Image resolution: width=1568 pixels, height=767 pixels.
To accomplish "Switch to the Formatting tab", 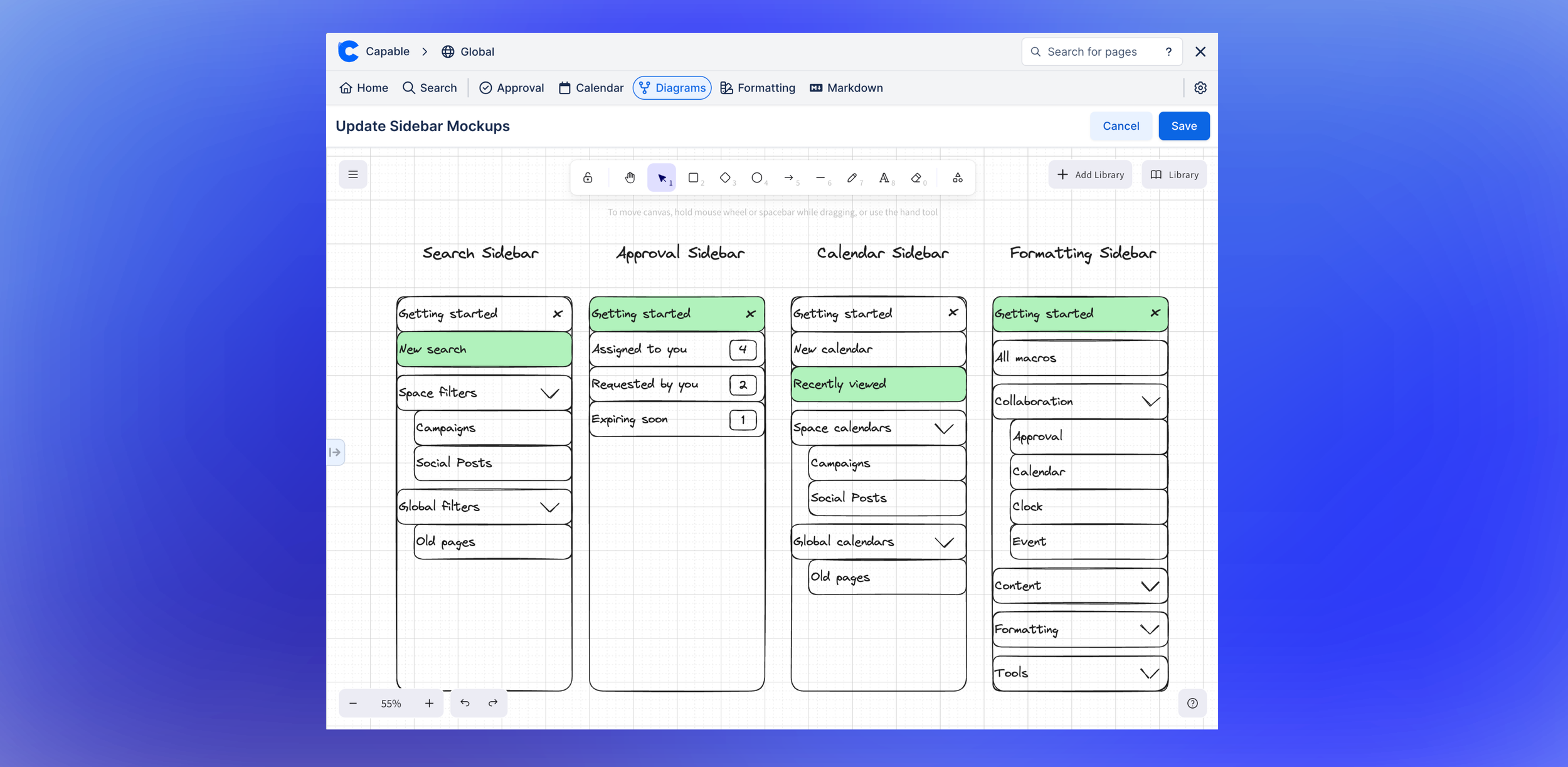I will pos(758,88).
